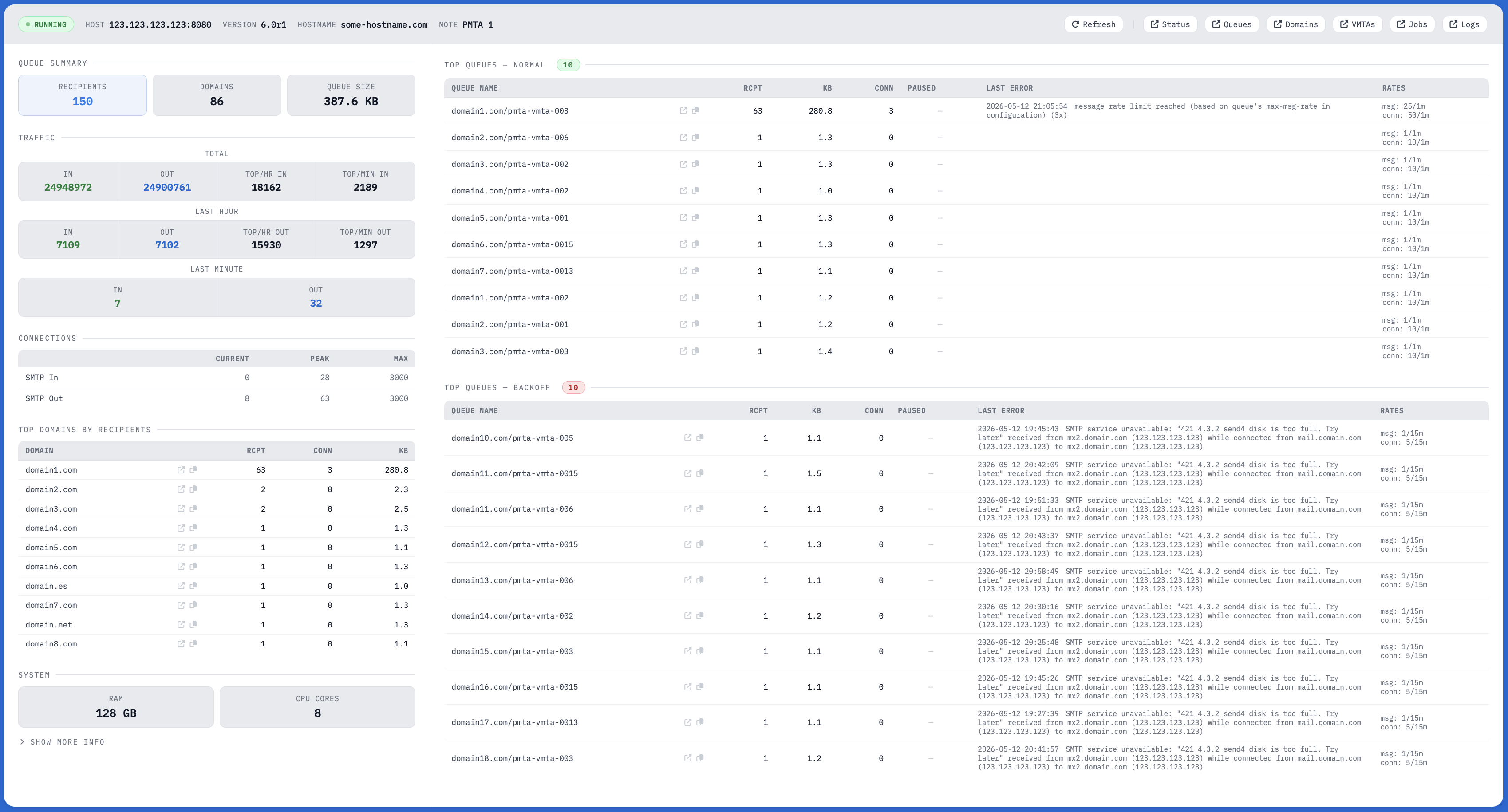Open external link for domain3.com/pmta-vmta-002 queue

click(x=683, y=164)
